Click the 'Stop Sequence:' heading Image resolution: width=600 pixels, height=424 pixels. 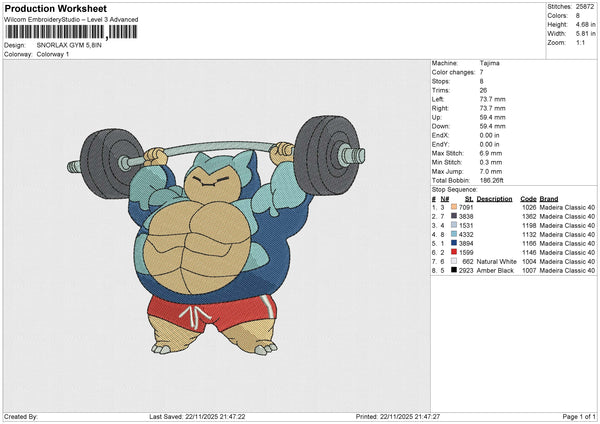point(455,190)
